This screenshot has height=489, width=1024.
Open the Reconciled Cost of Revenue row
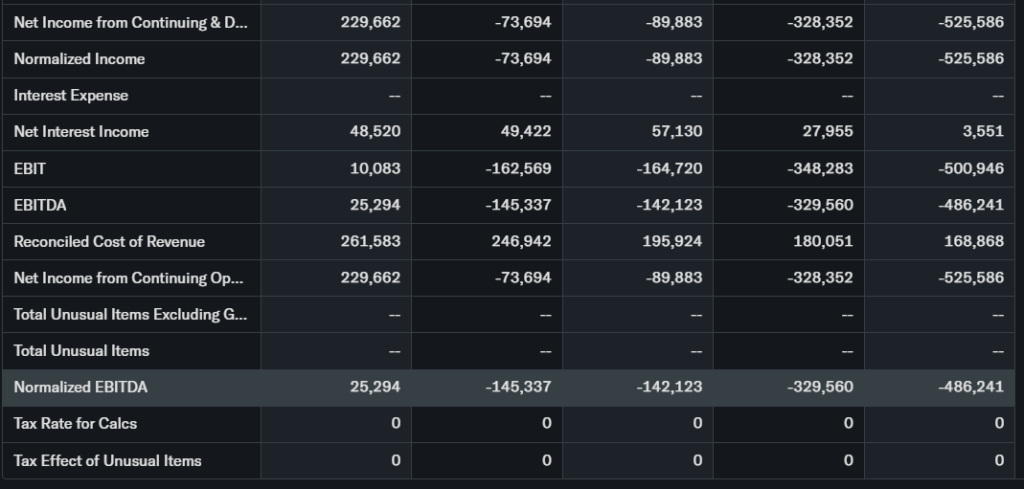click(x=109, y=241)
